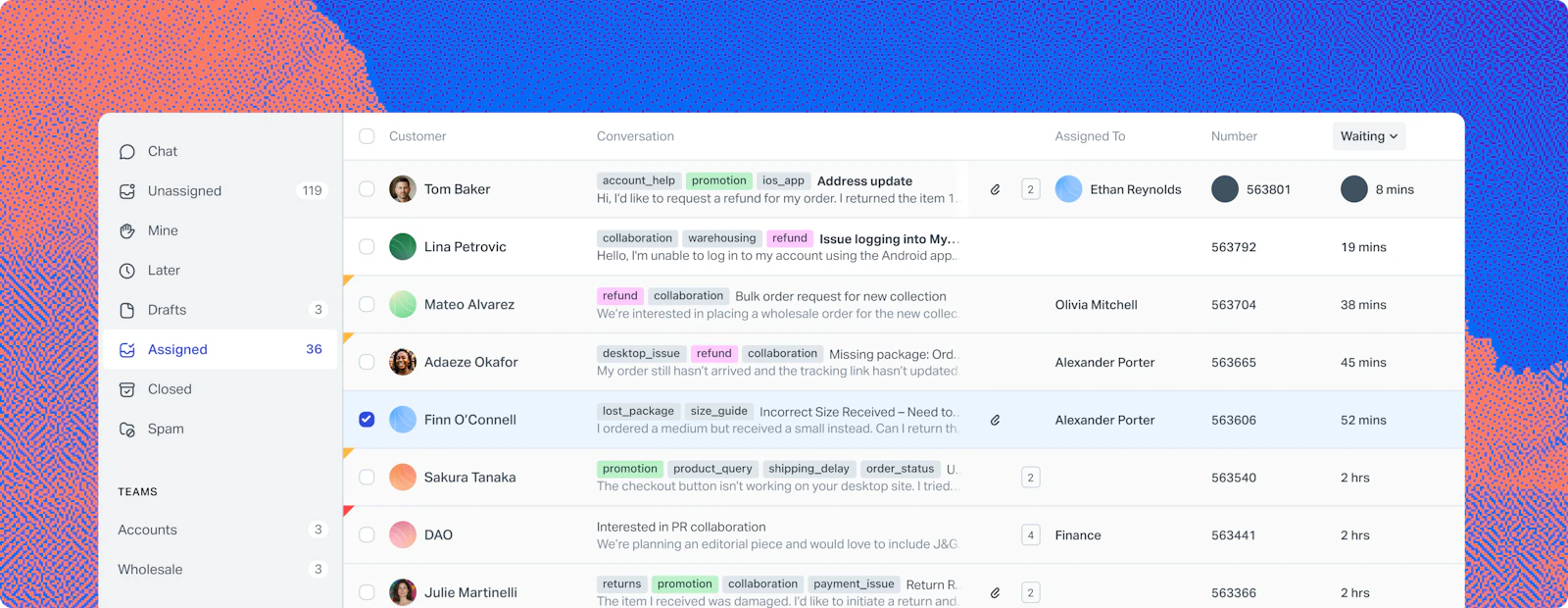The width and height of the screenshot is (1568, 608).
Task: Click assignee Olivia Mitchell
Action: (x=1097, y=305)
